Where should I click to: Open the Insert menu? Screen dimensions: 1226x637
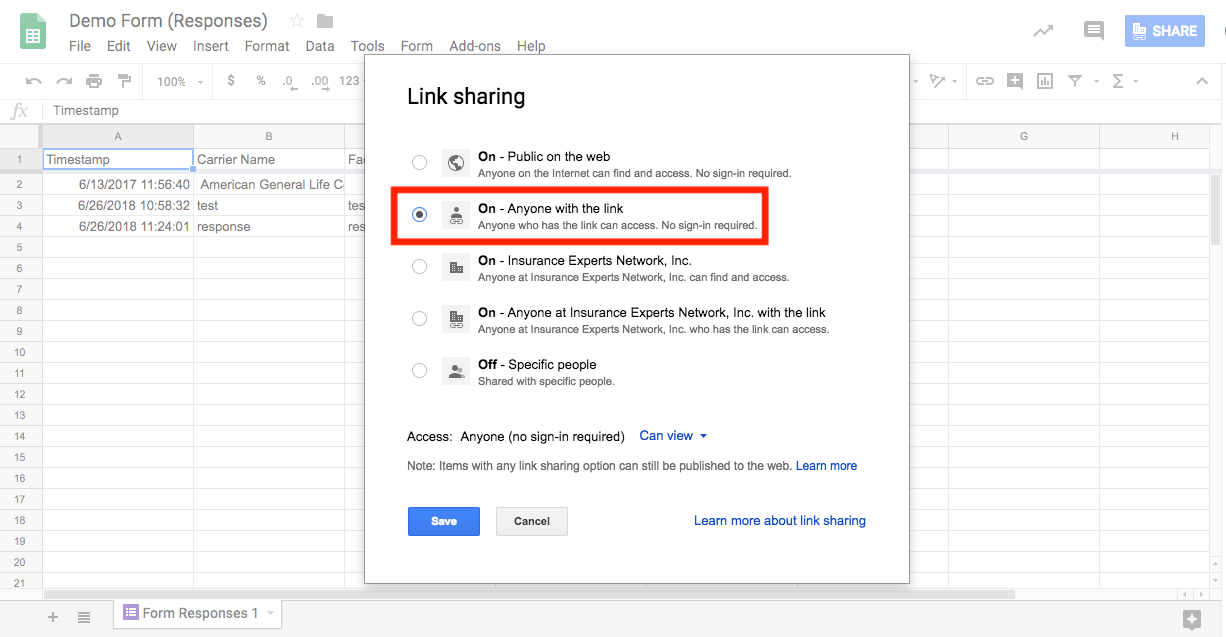pyautogui.click(x=211, y=46)
